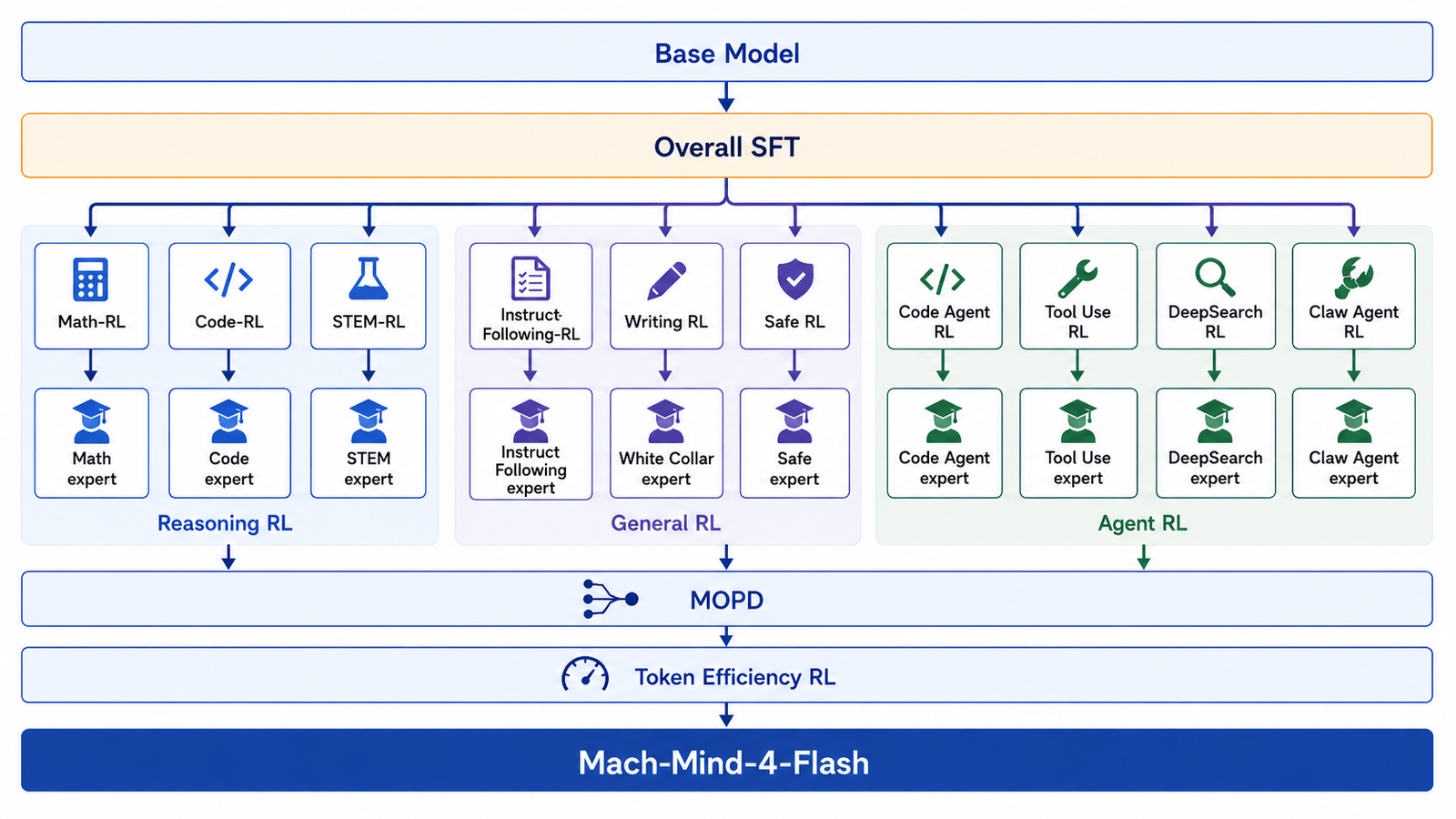Click the 'MOPD' label
The height and width of the screenshot is (819, 1456).
point(726,600)
